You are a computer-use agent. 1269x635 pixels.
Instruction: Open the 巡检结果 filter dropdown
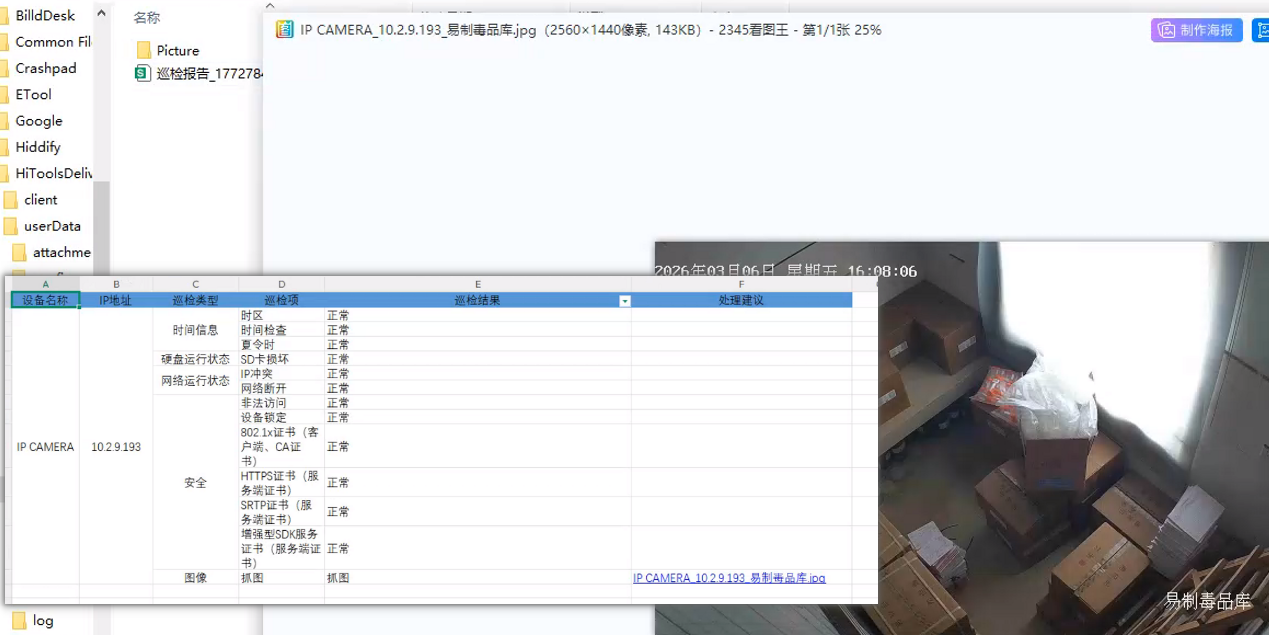625,301
